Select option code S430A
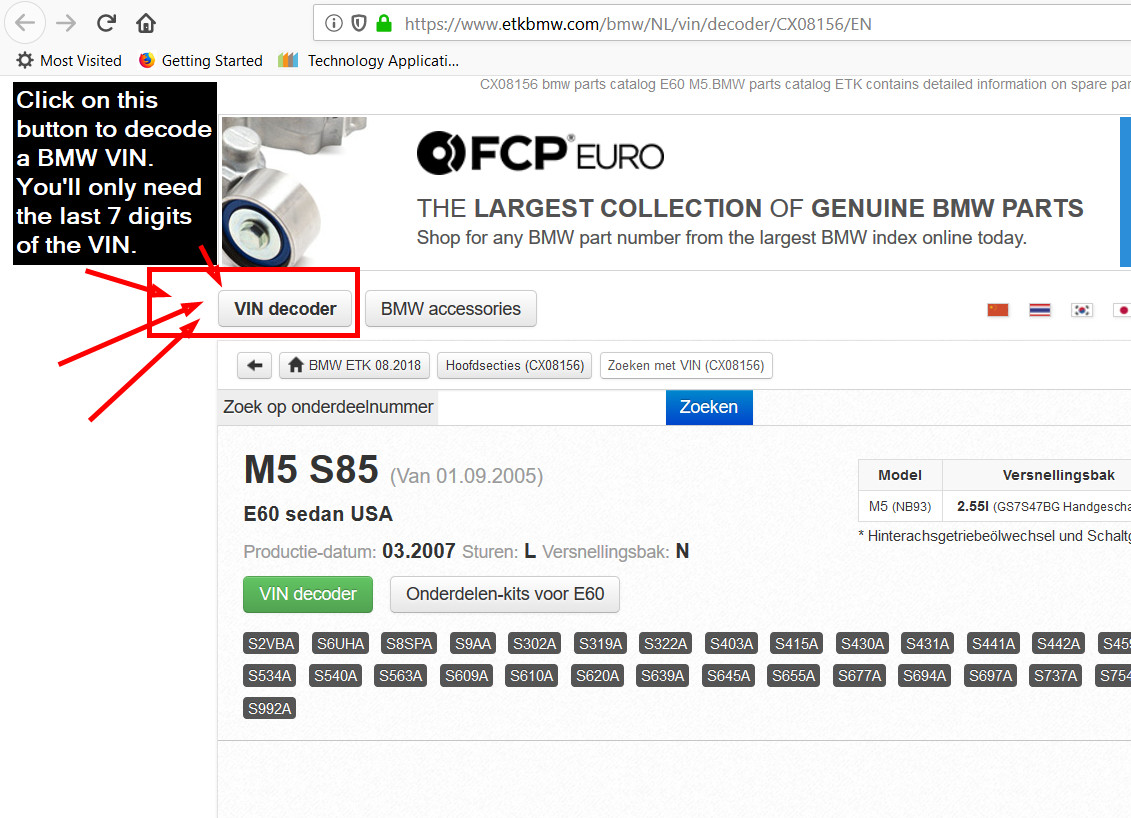 [862, 643]
